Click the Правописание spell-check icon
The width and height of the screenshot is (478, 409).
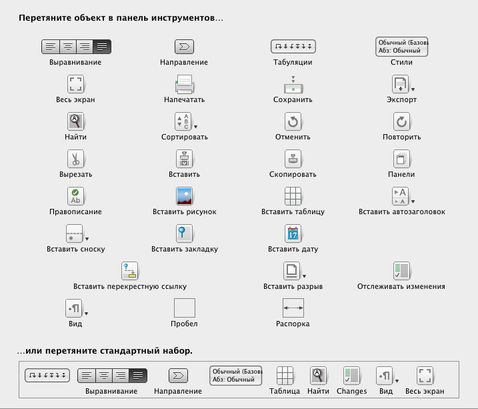[x=76, y=196]
